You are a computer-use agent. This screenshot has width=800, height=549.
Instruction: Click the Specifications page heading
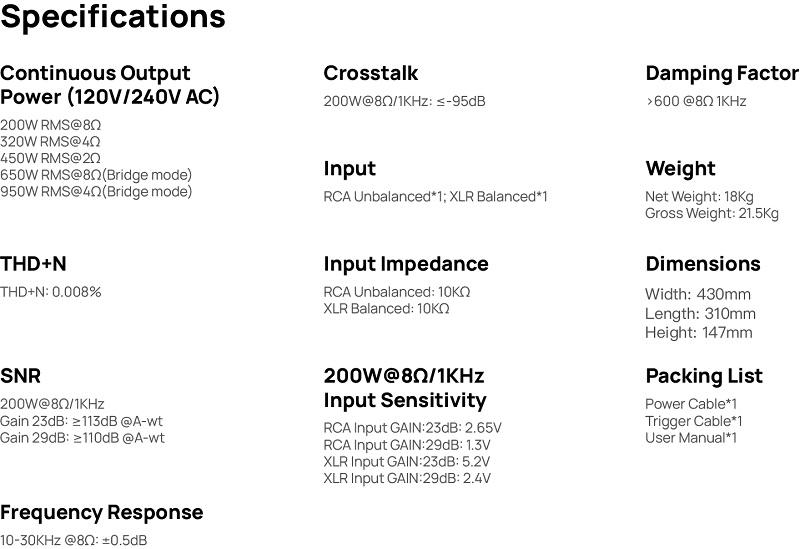pos(113,17)
